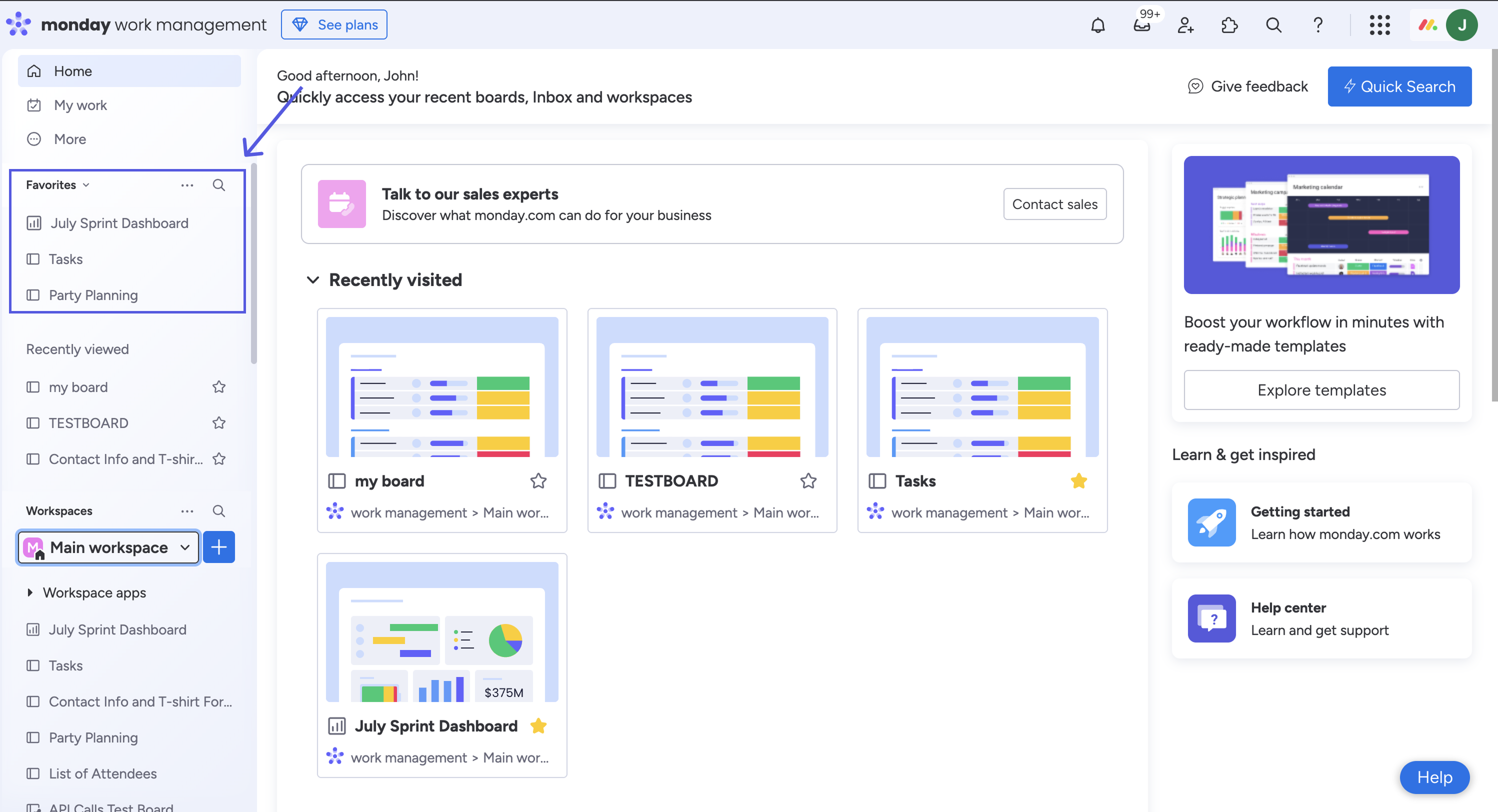
Task: Open Workspaces three-dot options menu
Action: pos(187,510)
